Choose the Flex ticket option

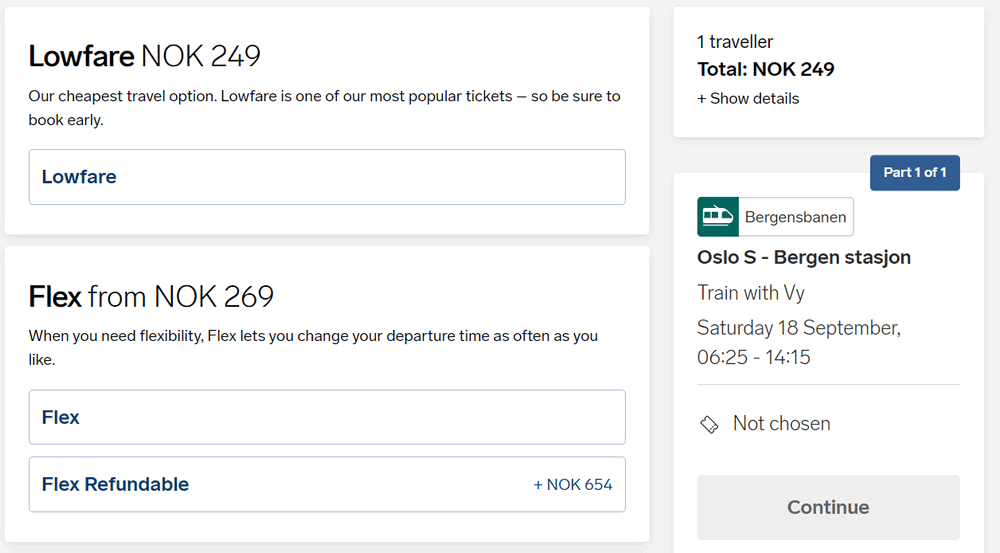pyautogui.click(x=327, y=417)
